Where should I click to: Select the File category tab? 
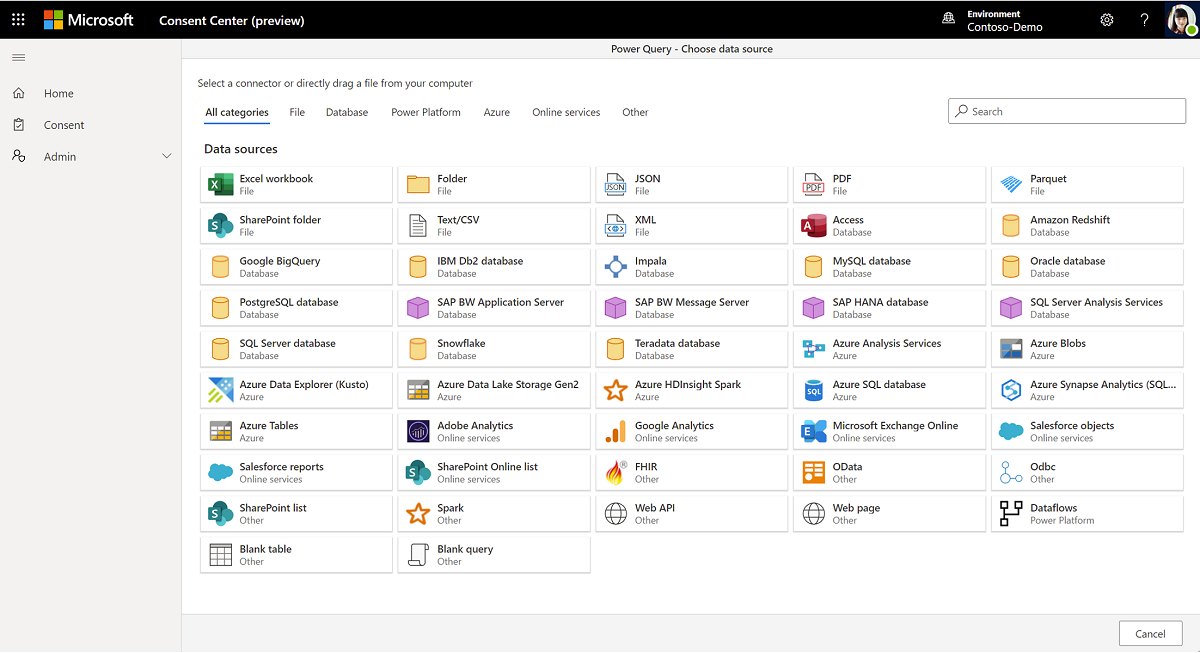tap(297, 113)
